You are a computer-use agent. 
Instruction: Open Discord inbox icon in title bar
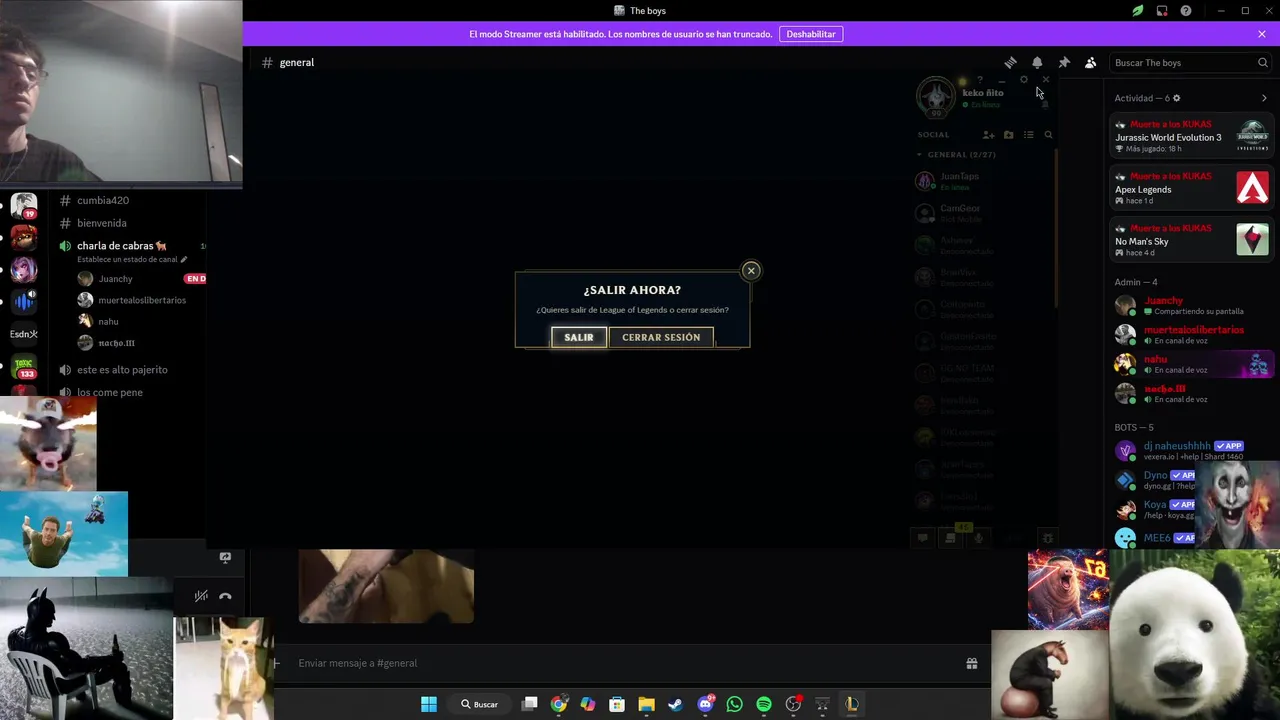(1162, 11)
